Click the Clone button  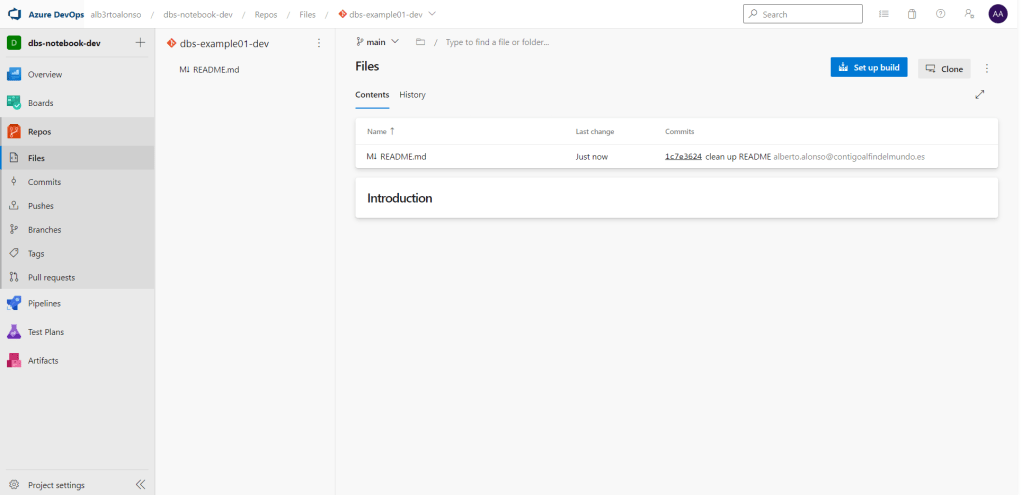click(x=943, y=68)
